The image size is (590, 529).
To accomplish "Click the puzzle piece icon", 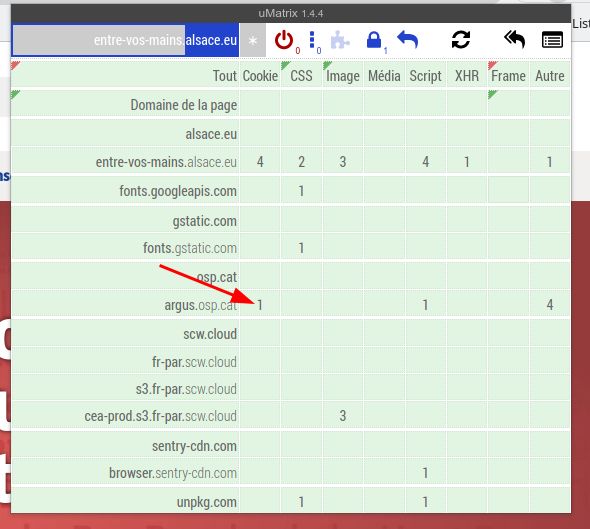I will 340,40.
